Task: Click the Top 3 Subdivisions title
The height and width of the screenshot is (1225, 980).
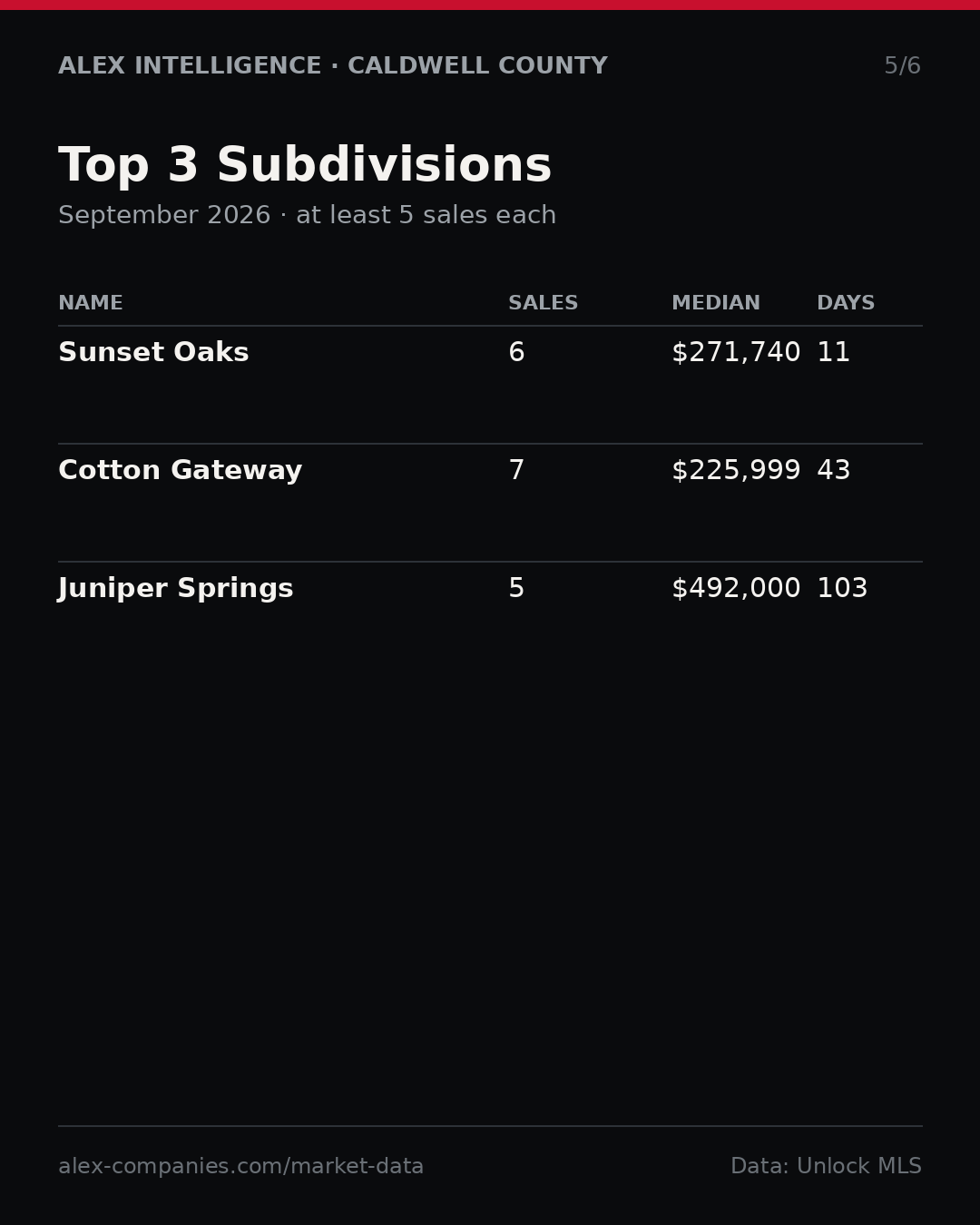Action: tap(305, 167)
